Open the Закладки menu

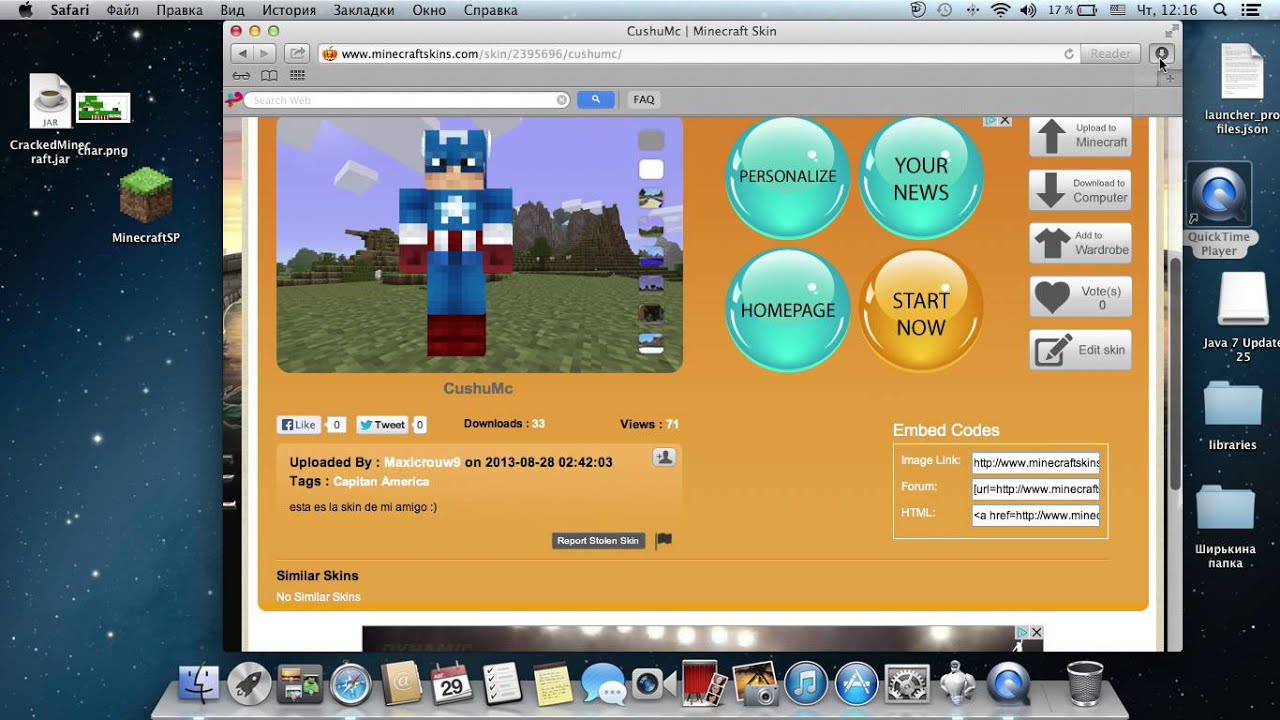pyautogui.click(x=364, y=10)
